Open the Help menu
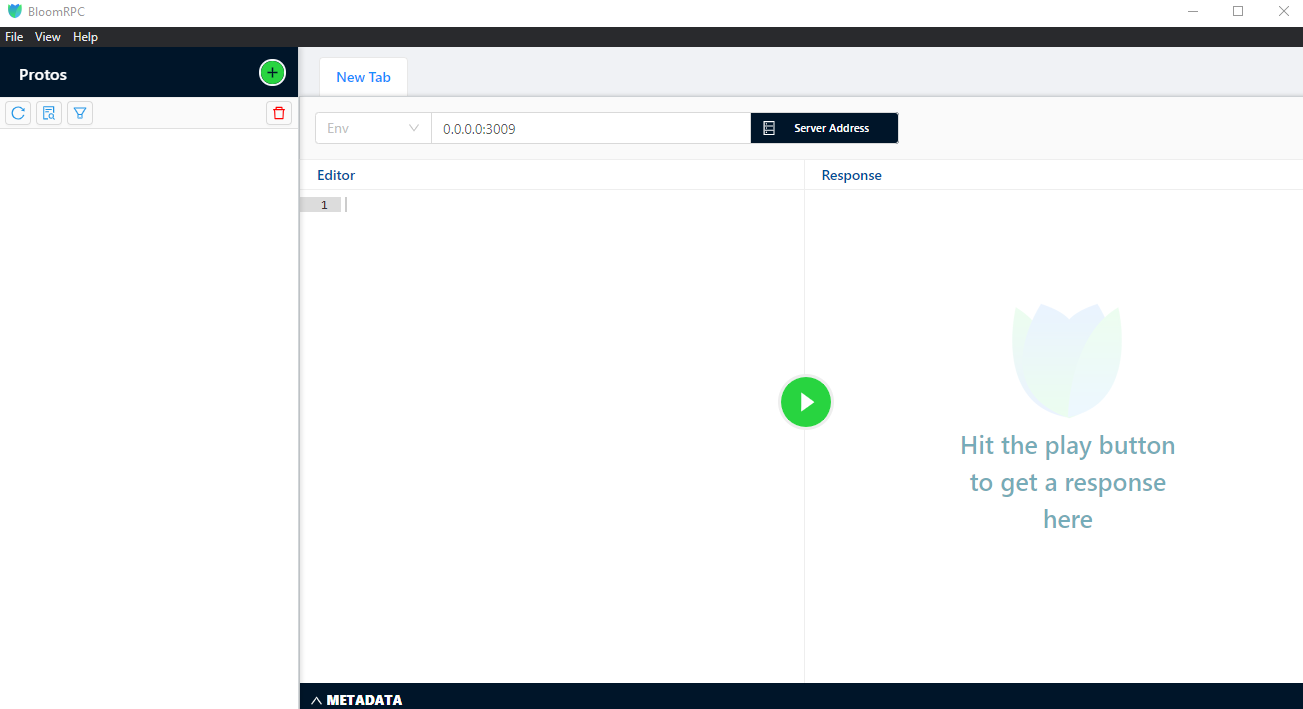Screen dimensions: 1303x709 coord(85,36)
